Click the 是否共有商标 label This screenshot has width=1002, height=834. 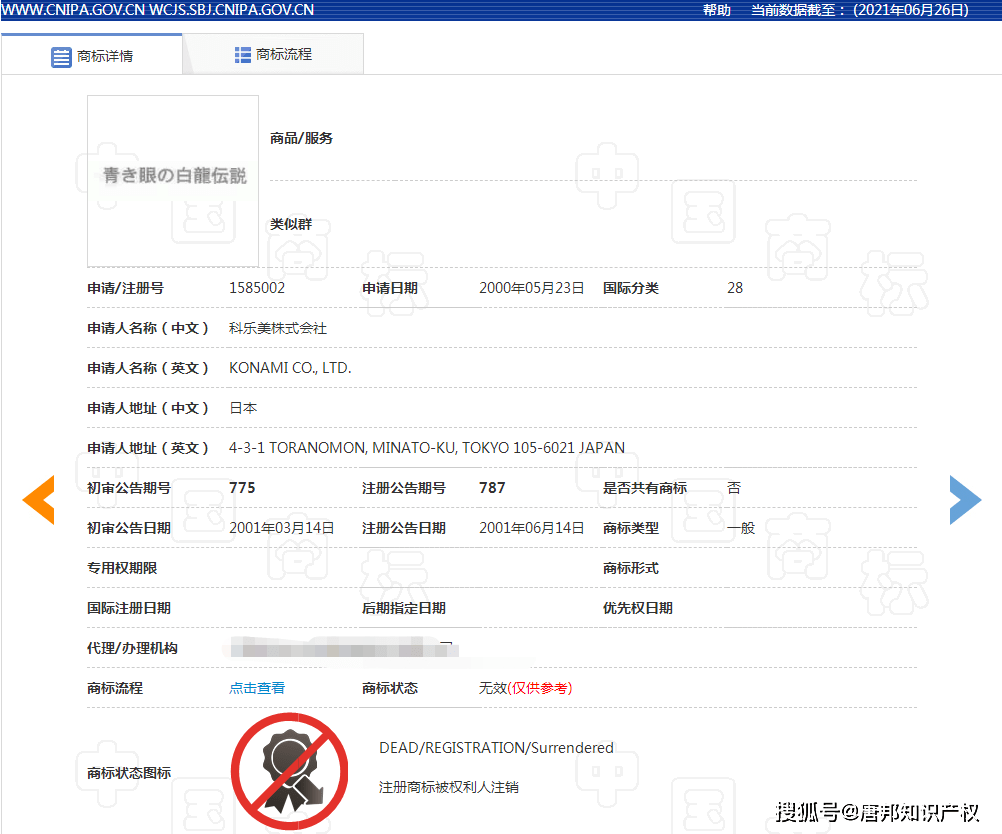645,488
